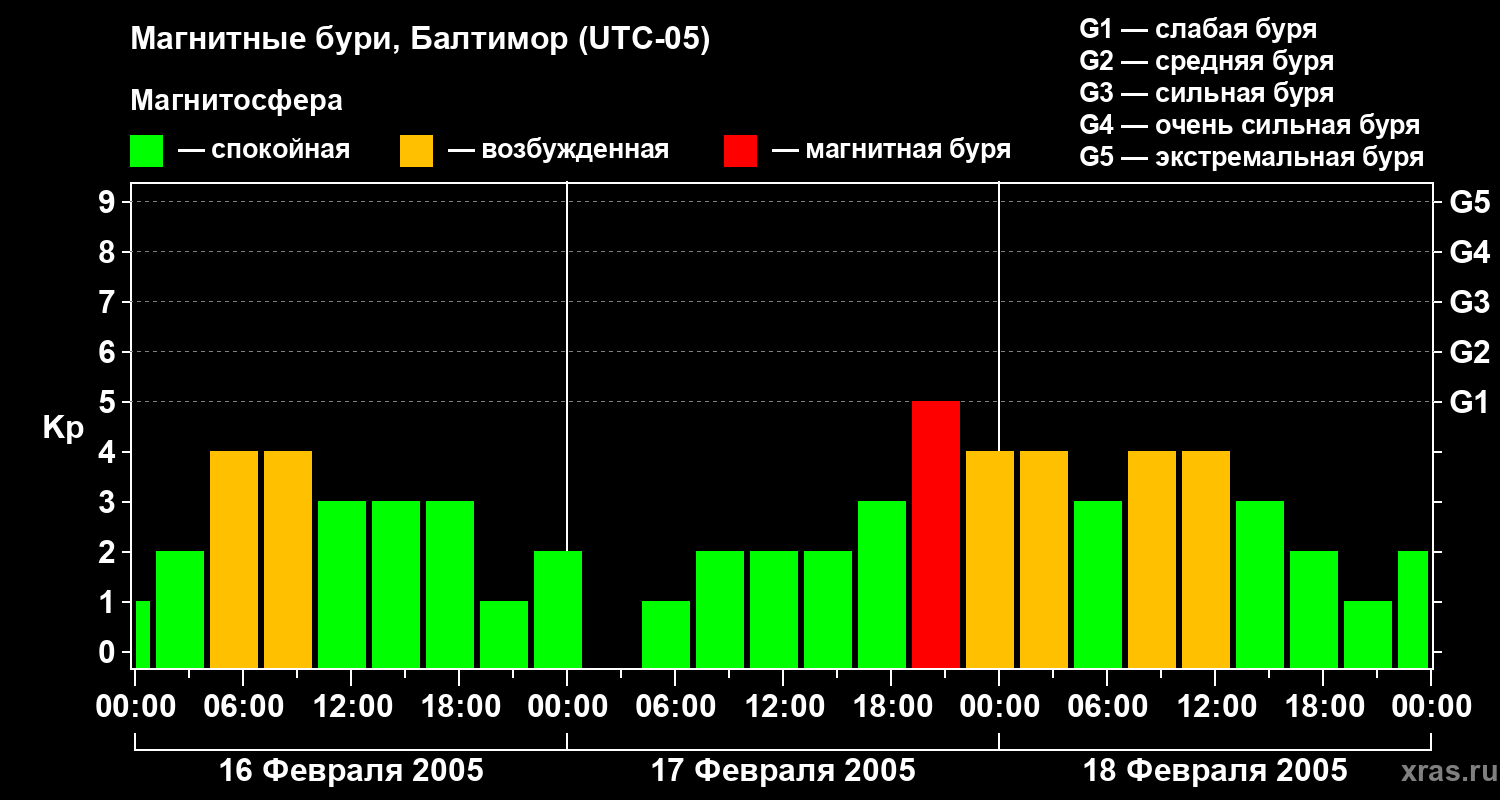Click the narrow green bar at chart start
The image size is (1500, 800).
tap(142, 634)
